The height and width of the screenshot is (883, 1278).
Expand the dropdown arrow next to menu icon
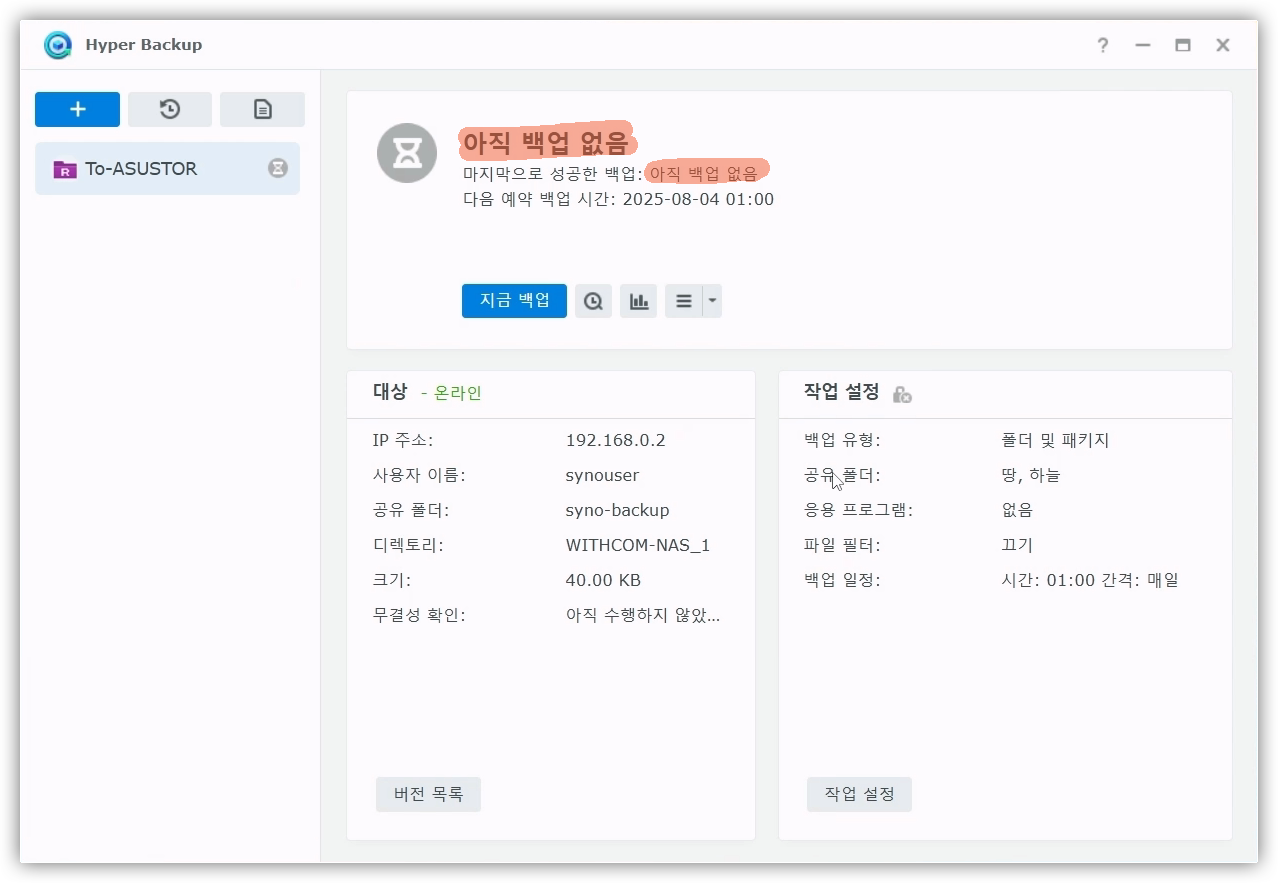[x=712, y=301]
